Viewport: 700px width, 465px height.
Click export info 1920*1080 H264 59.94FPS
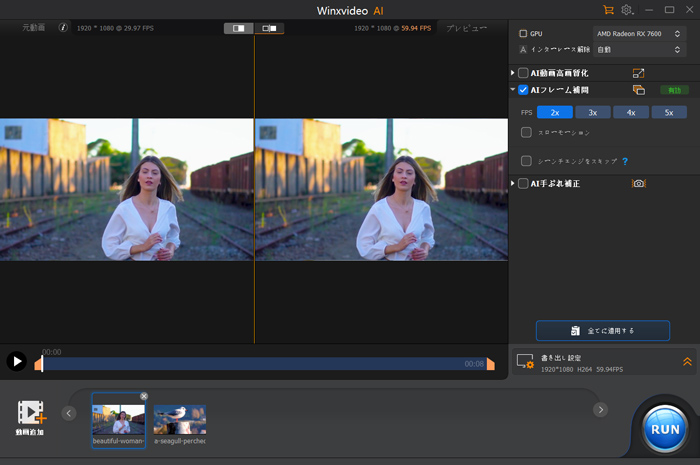pos(582,370)
